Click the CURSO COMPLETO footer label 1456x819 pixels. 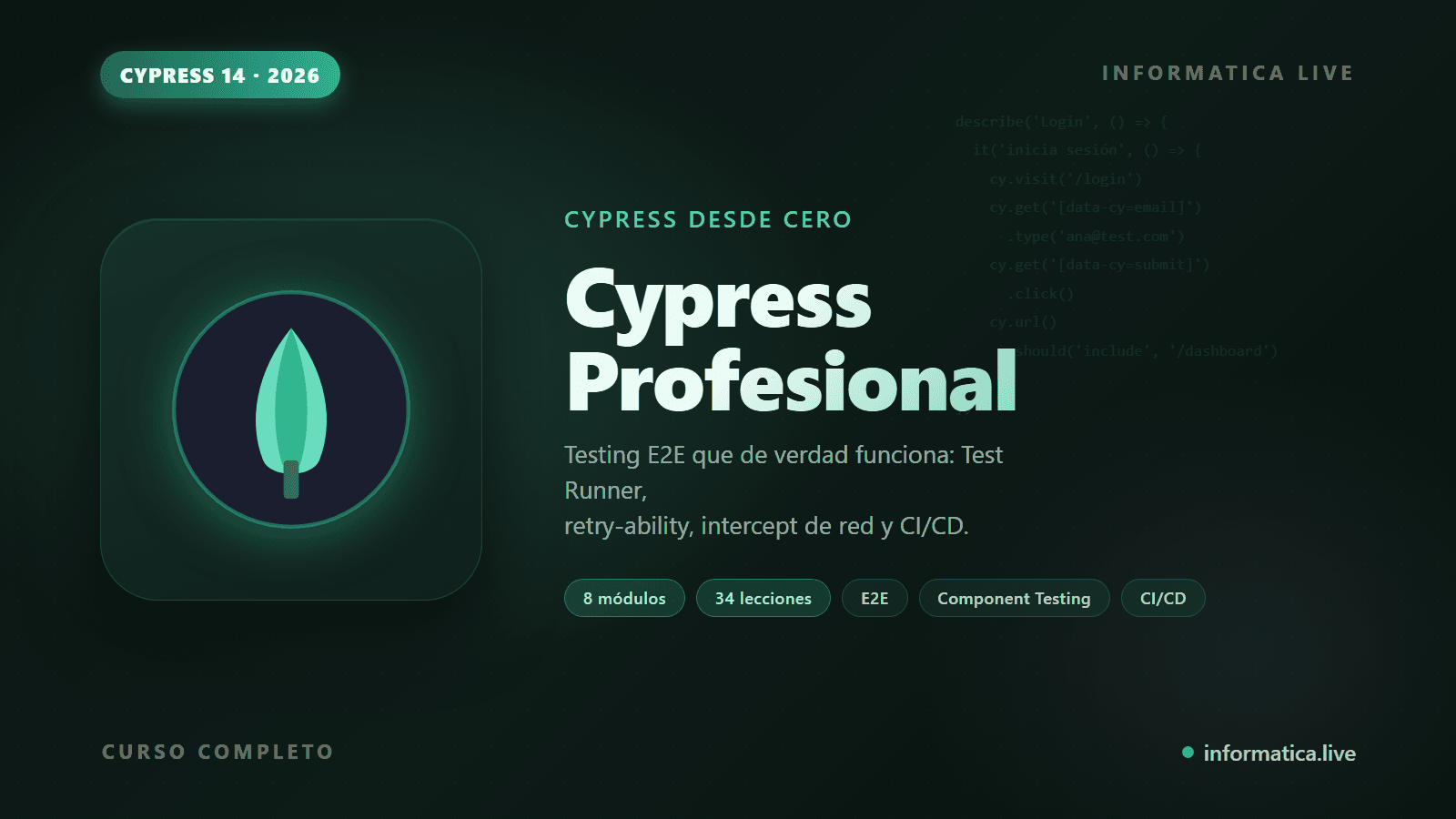pos(217,752)
